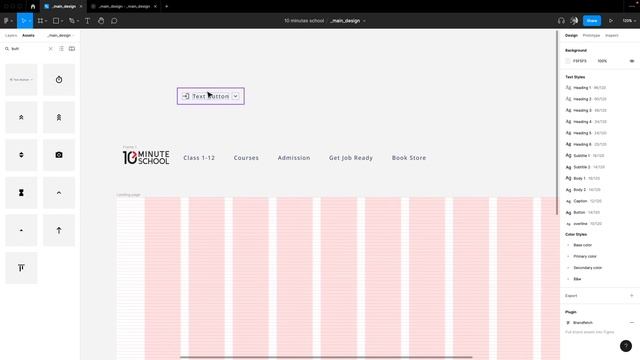Image resolution: width=640 pixels, height=360 pixels.
Task: Click the user avatar in toolbar
Action: (x=574, y=20)
